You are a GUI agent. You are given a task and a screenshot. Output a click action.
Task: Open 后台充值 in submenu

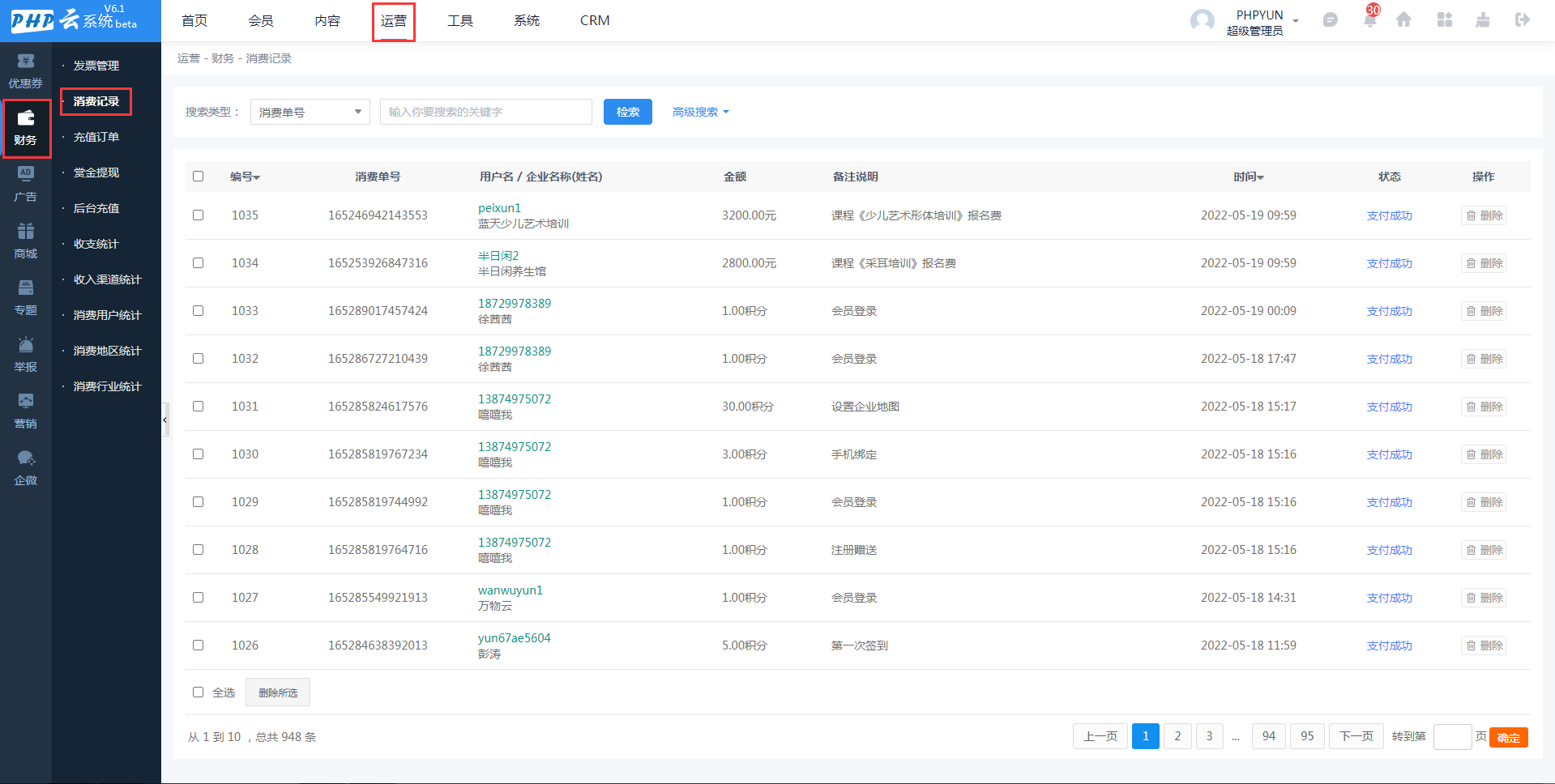pyautogui.click(x=96, y=208)
